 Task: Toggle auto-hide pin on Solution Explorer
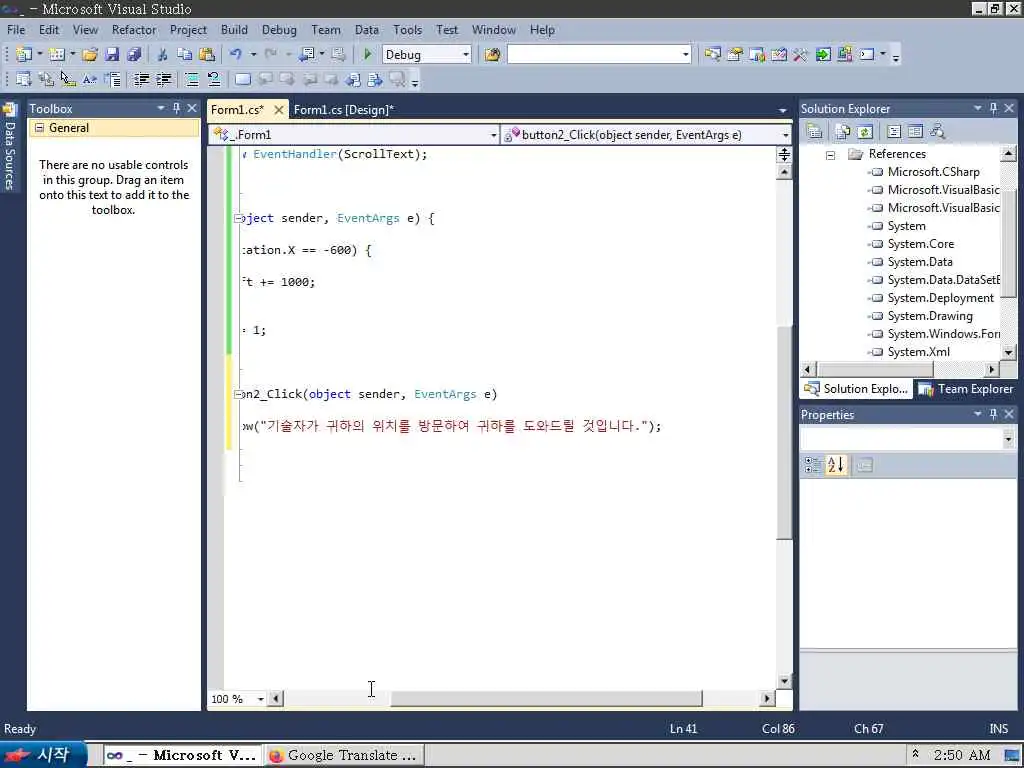click(993, 108)
